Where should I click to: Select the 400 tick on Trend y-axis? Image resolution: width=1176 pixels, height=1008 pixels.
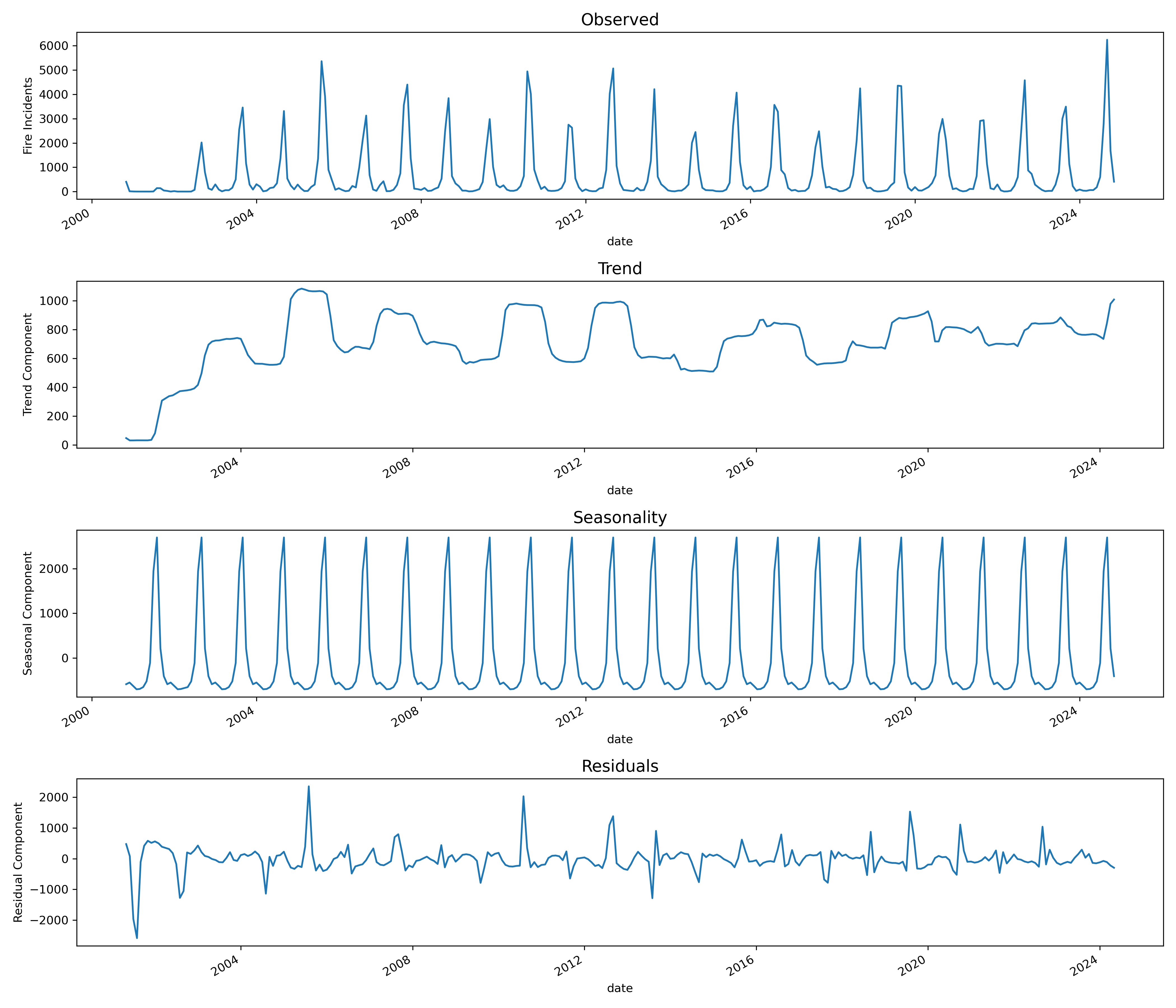tap(57, 388)
